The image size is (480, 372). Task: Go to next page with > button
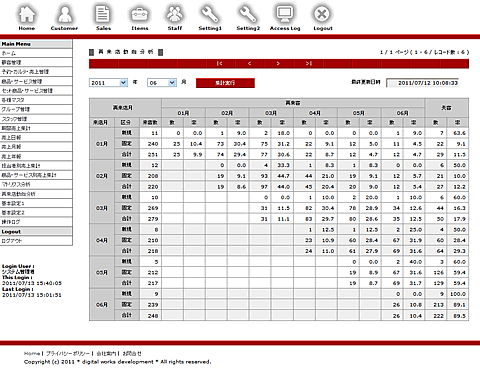[278, 63]
